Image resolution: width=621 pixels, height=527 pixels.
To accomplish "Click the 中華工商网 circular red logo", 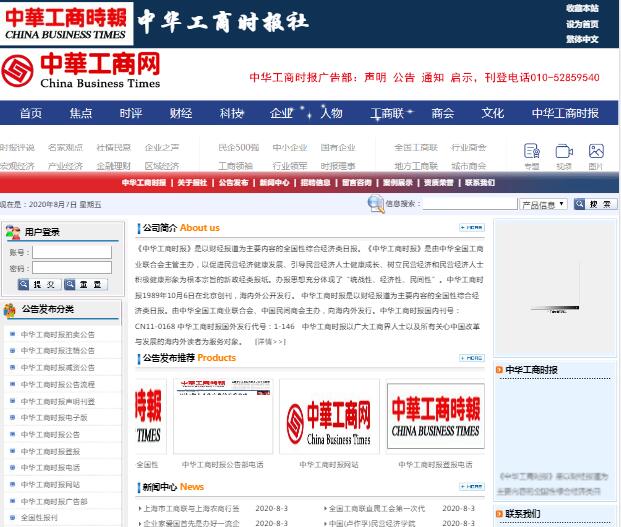I will [x=17, y=71].
